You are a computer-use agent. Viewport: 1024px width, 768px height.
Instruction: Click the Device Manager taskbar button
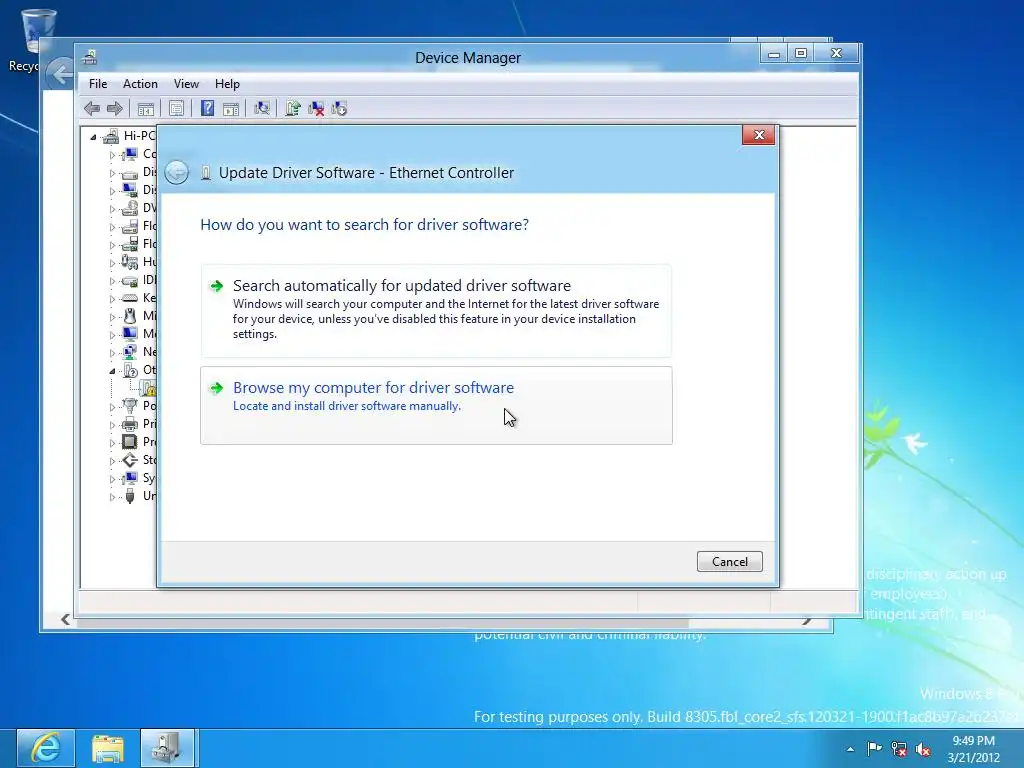coord(167,748)
